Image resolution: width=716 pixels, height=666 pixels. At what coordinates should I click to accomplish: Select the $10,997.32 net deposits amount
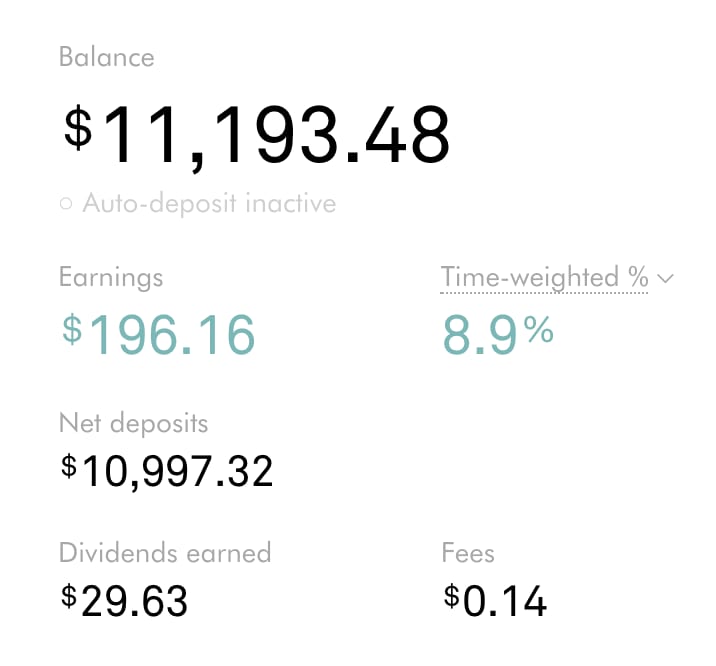(167, 472)
